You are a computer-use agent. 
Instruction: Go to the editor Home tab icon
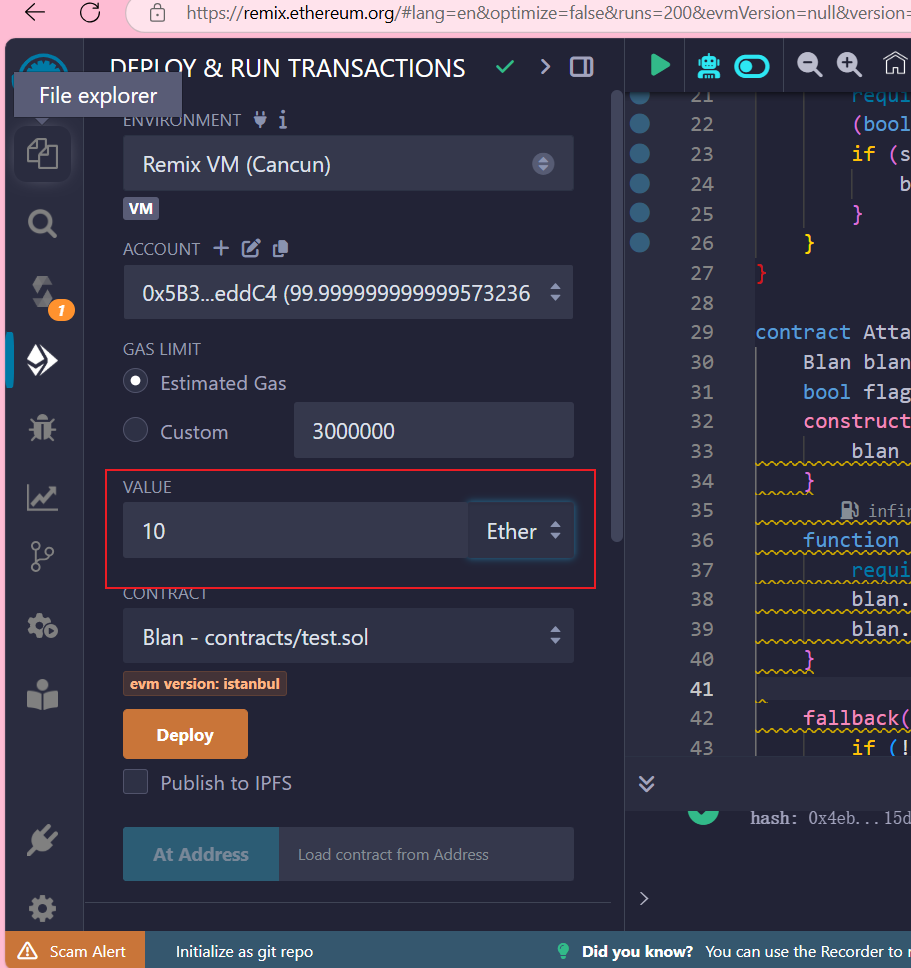tap(894, 64)
